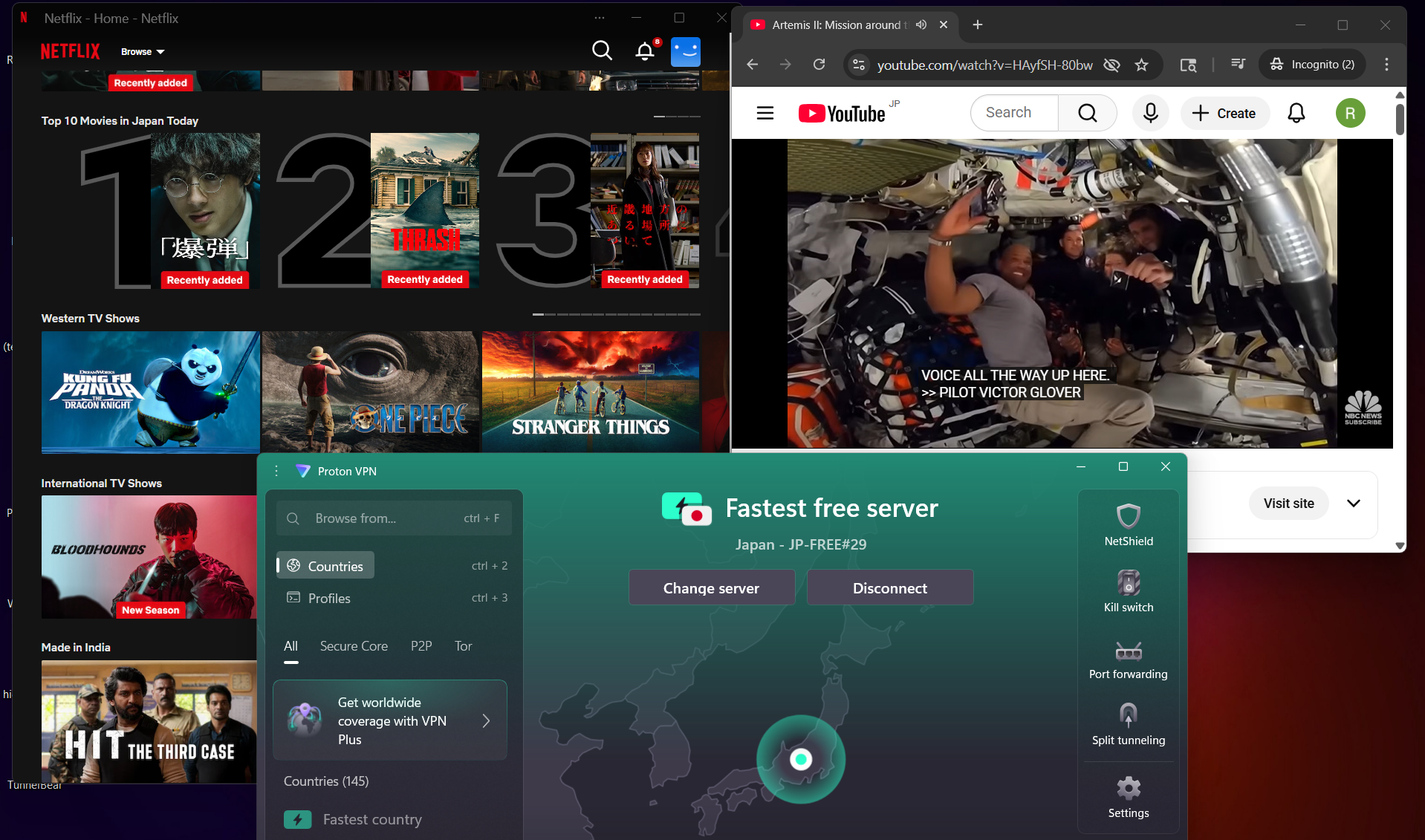Click the third-party cookies eye icon
Viewport: 1425px width, 840px height.
coord(1111,65)
